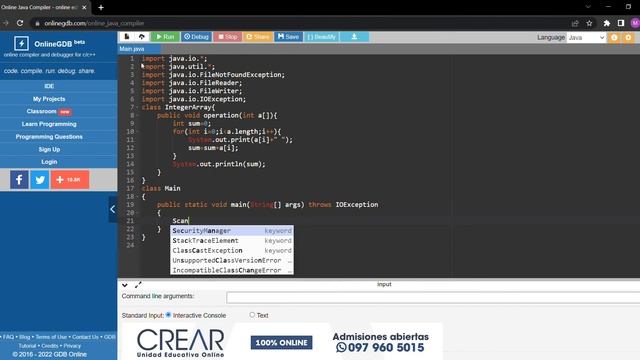
Task: Select StackTraceElement autocomplete suggestion
Action: click(x=232, y=241)
